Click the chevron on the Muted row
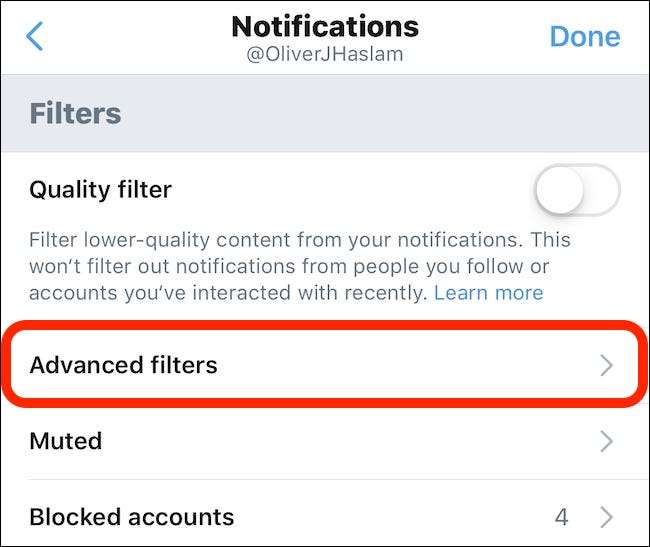 click(606, 441)
